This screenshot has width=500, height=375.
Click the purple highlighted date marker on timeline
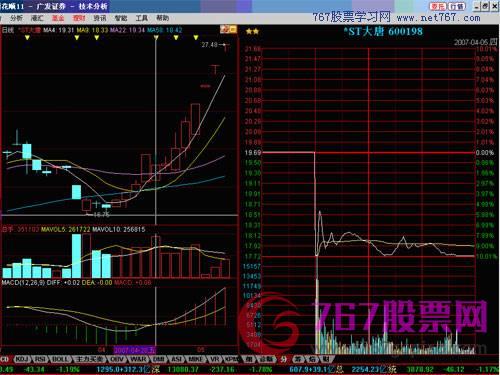tap(135, 350)
